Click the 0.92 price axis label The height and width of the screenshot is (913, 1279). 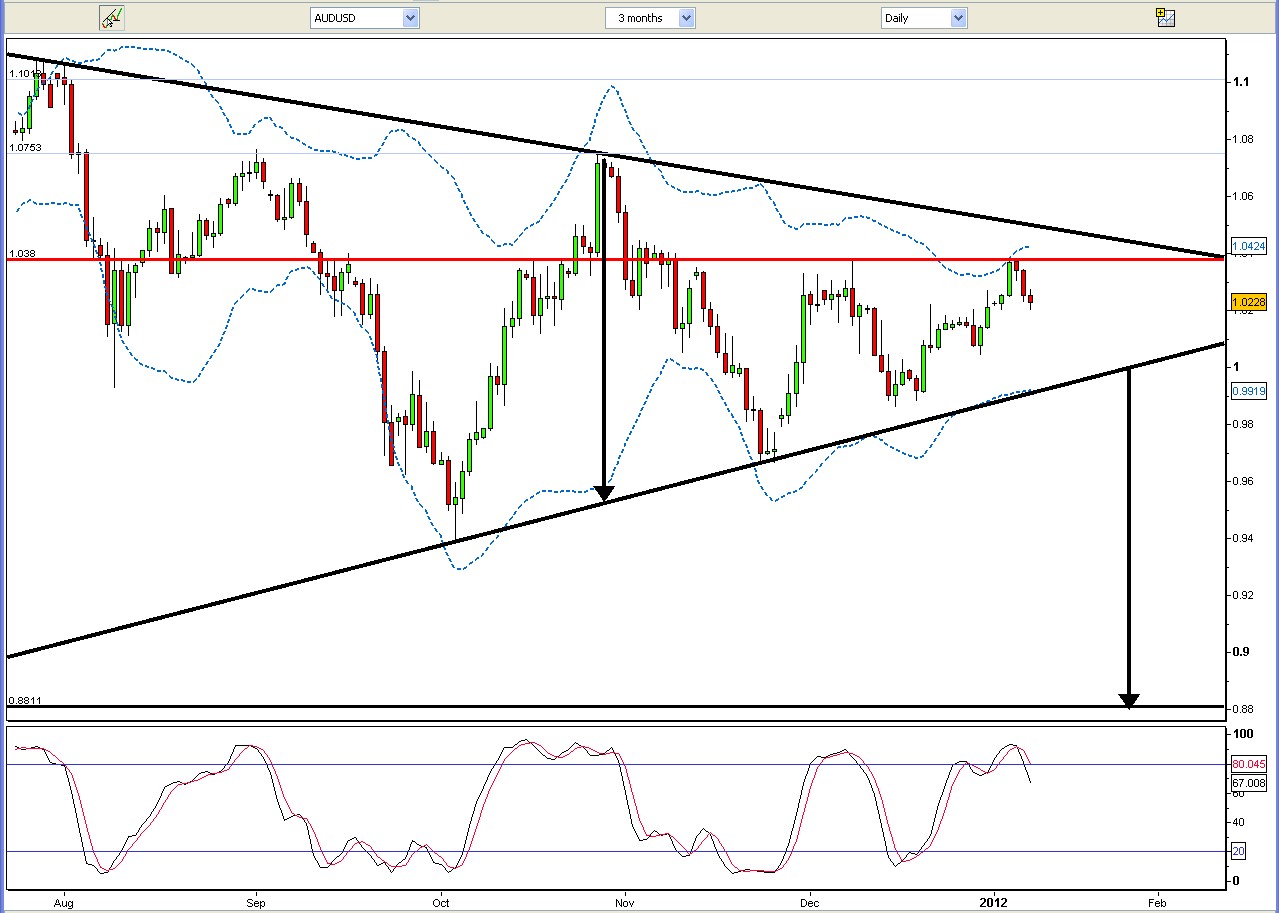(x=1242, y=595)
